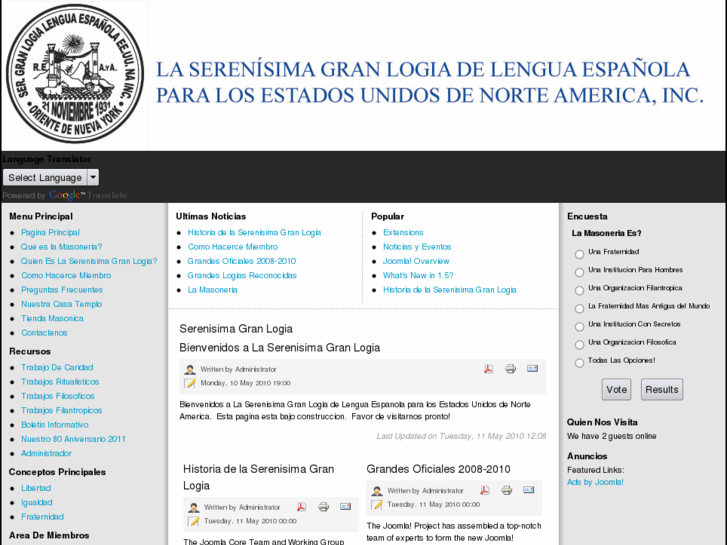Open Grandes Oficiales 2008-2010 in Ultimas Noticias
The width and height of the screenshot is (727, 545).
pos(242,261)
